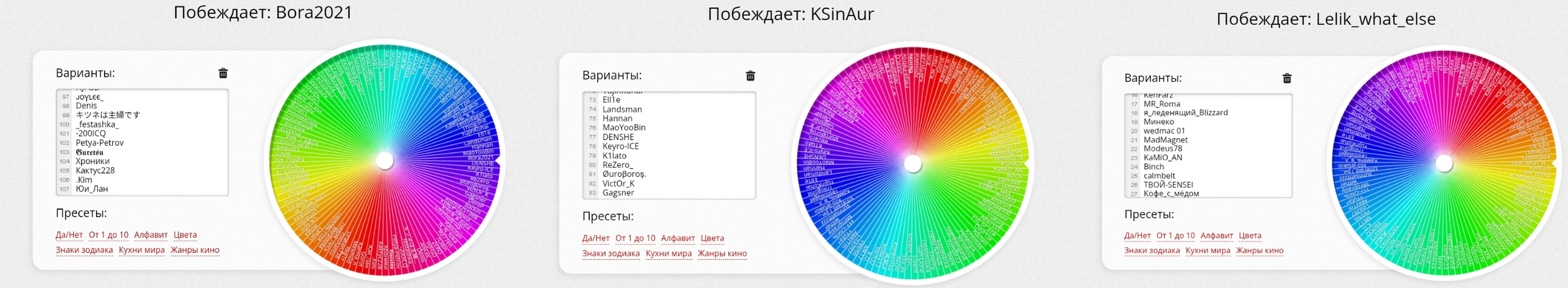Screen dimensions: 1568x288
Task: Click list line 82 reading VictOr_K
Action: [x=619, y=184]
